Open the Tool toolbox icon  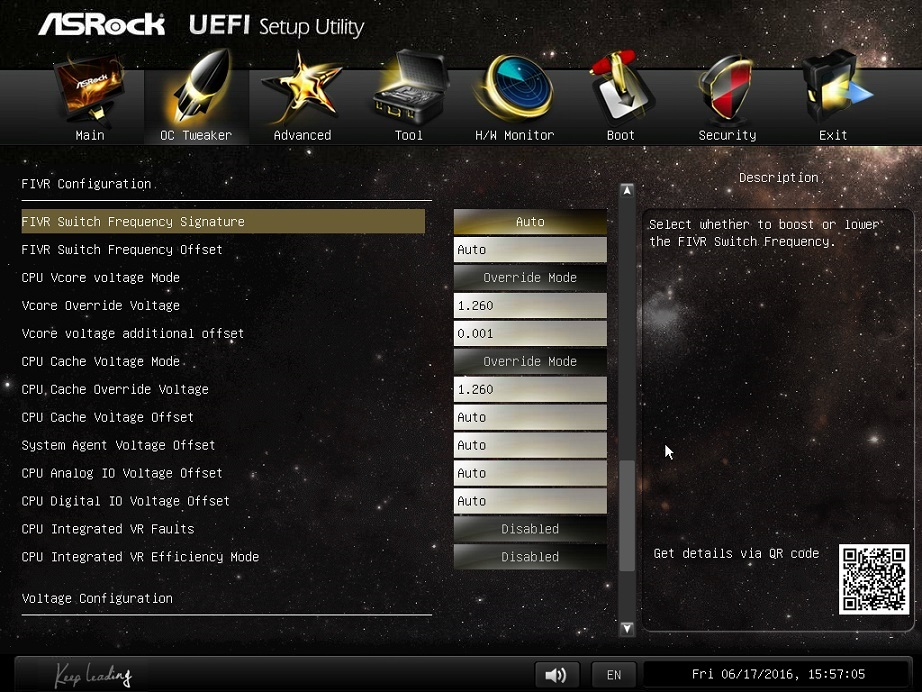pos(410,87)
